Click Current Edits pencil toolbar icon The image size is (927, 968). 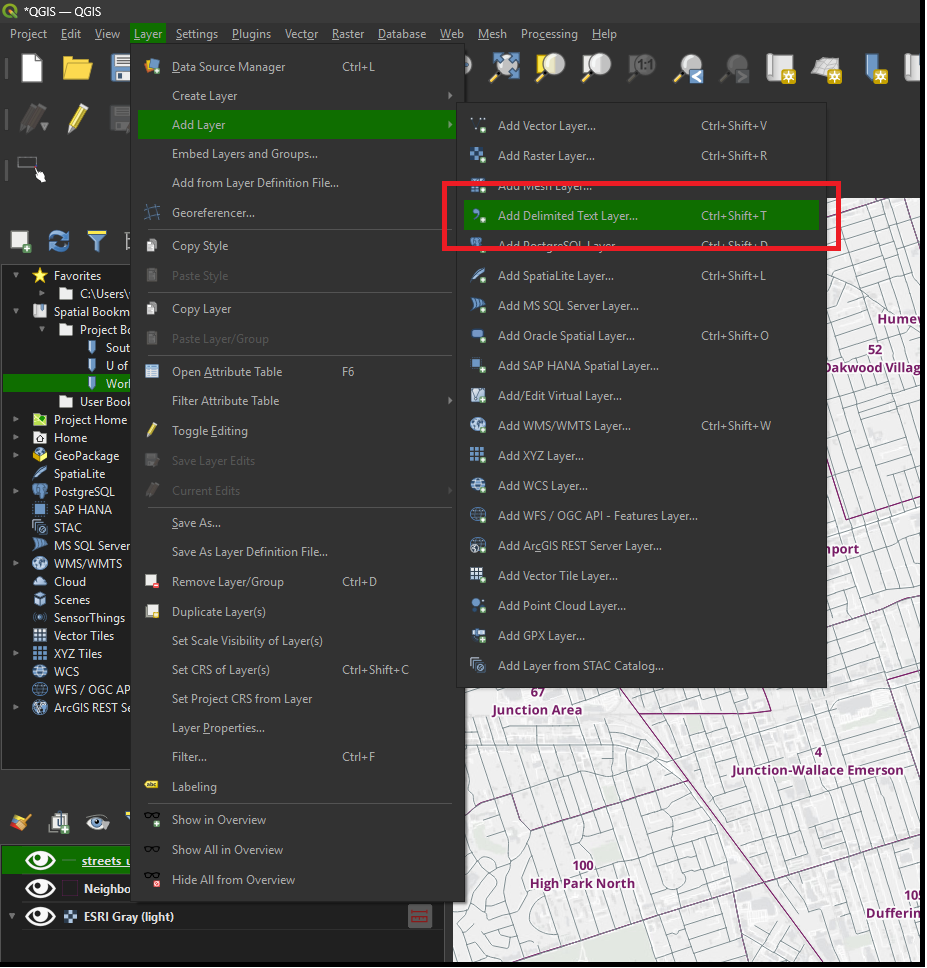point(33,118)
